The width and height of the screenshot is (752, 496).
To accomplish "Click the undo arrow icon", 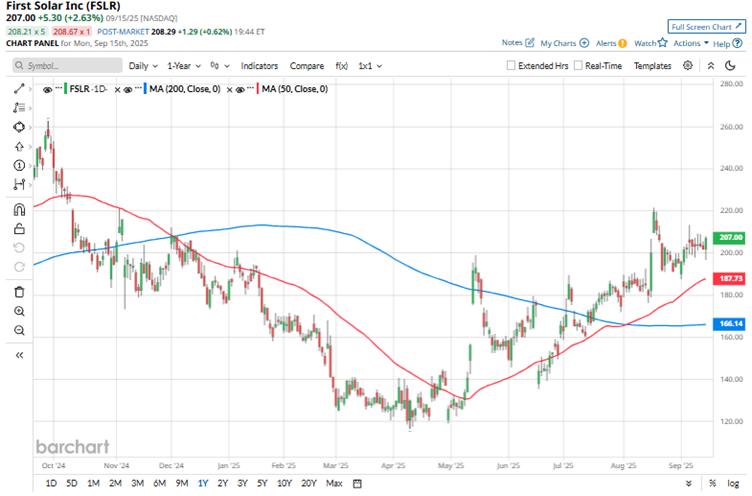I will [x=19, y=248].
